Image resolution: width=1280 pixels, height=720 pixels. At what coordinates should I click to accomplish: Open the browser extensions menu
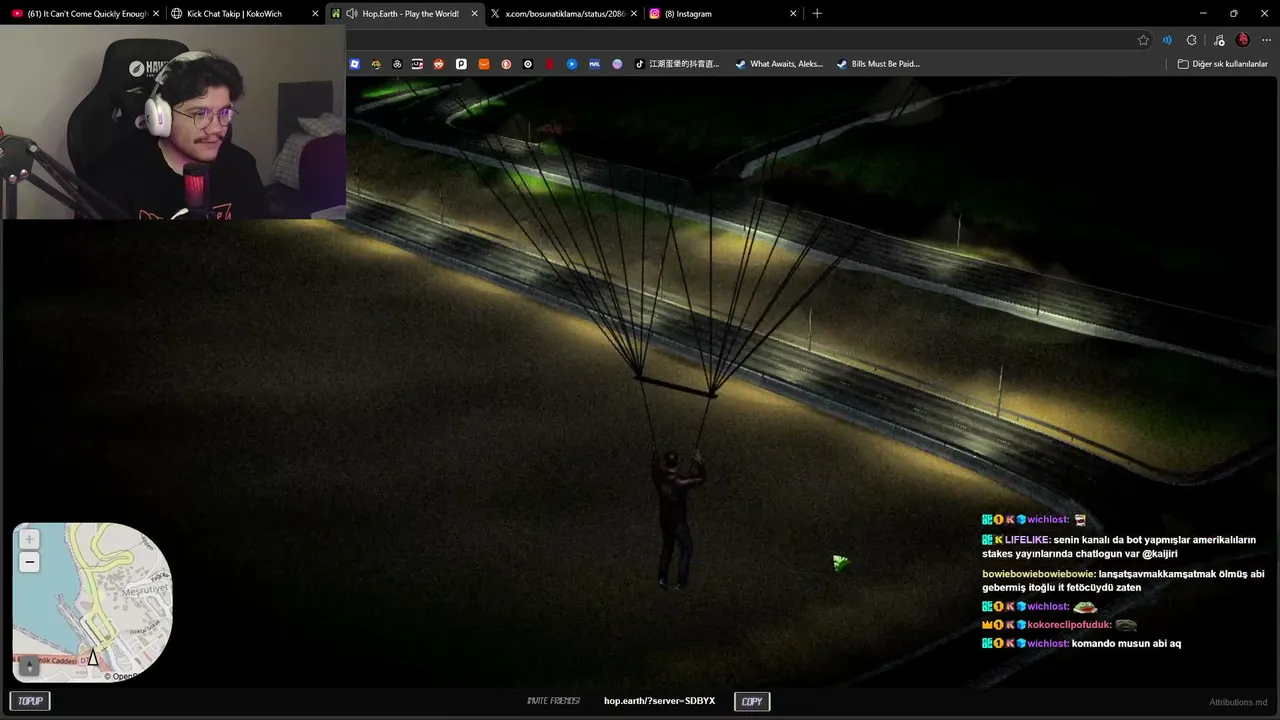(x=1191, y=40)
